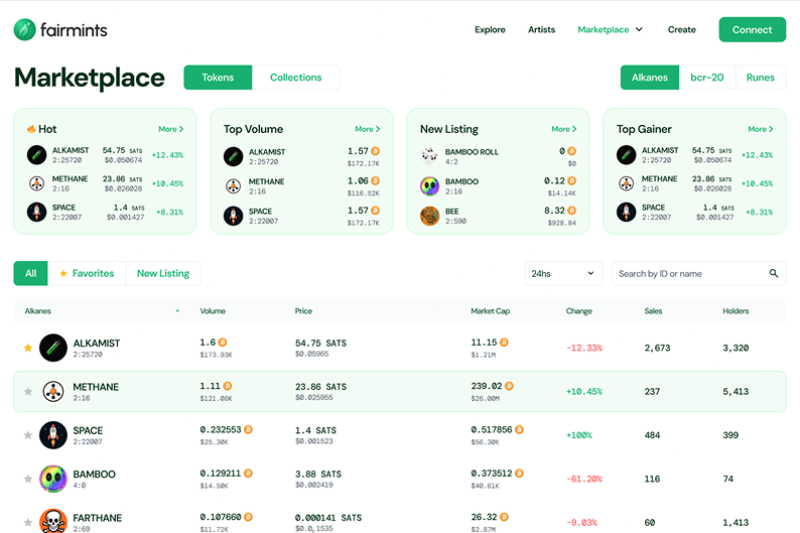Toggle favorite star for ALKAMIST row
Screen dimensions: 800x533
click(28, 348)
